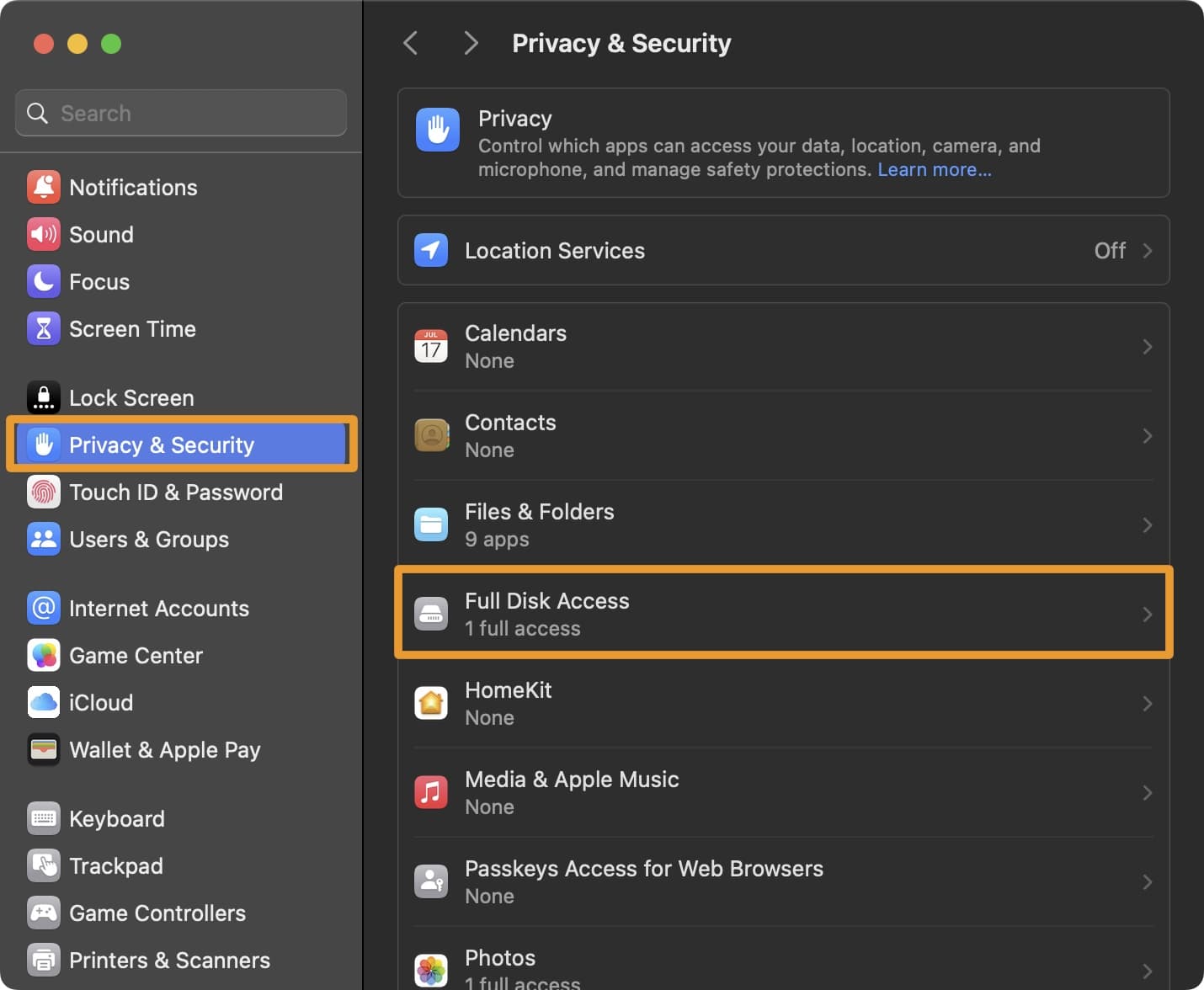The width and height of the screenshot is (1204, 990).
Task: Expand the HomeKit row chevron
Action: coord(1147,704)
